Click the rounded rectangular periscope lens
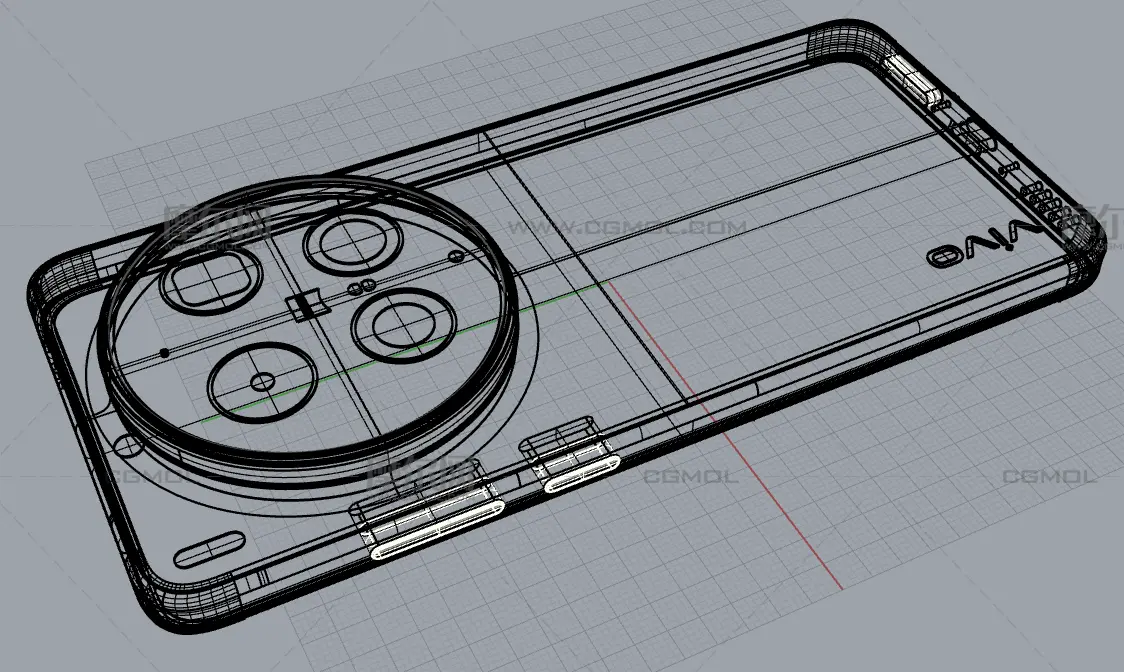Image resolution: width=1124 pixels, height=672 pixels. click(210, 282)
